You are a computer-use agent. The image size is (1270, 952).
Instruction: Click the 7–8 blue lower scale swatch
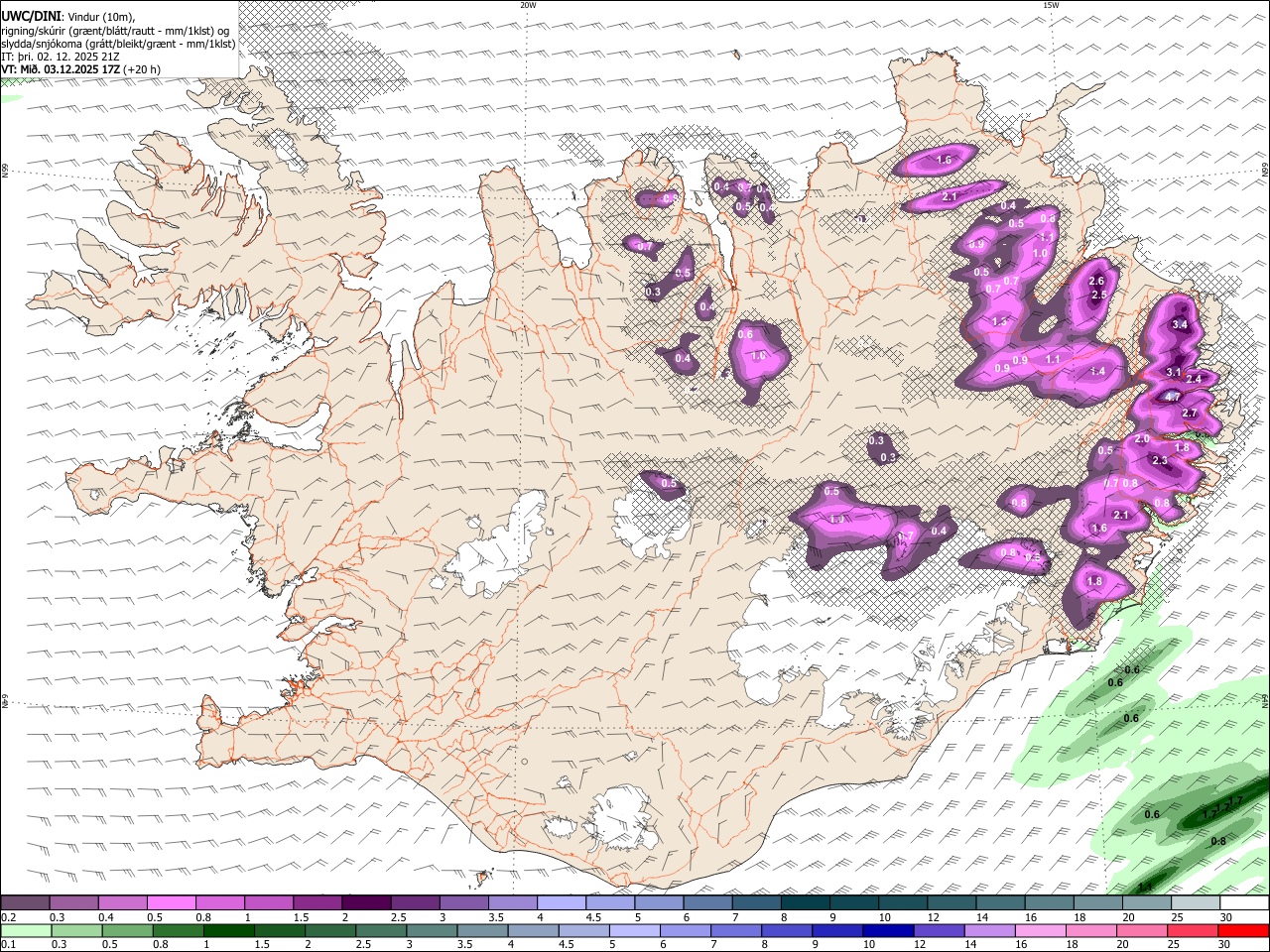[x=735, y=930]
